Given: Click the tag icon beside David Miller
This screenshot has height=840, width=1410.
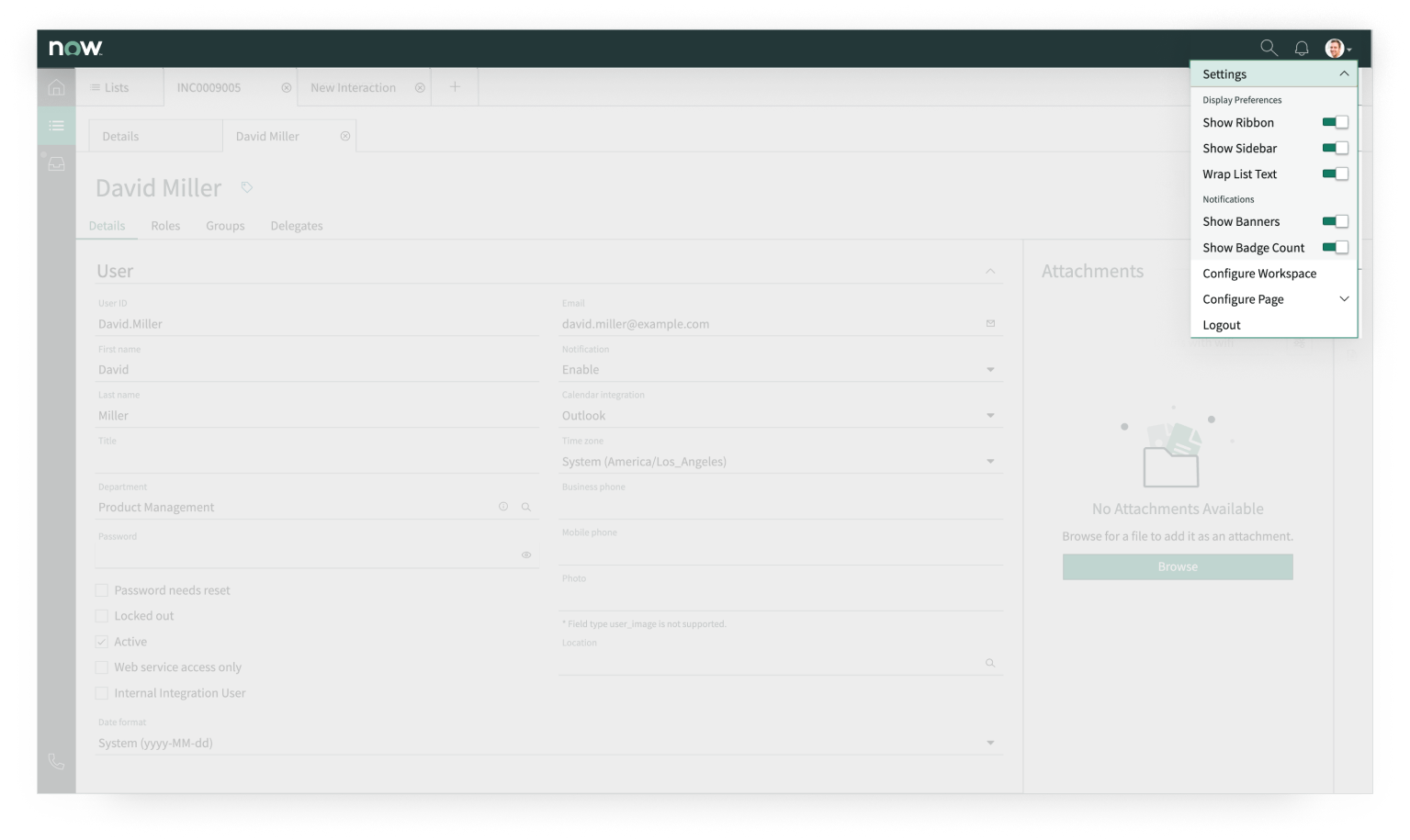Looking at the screenshot, I should click(x=246, y=187).
